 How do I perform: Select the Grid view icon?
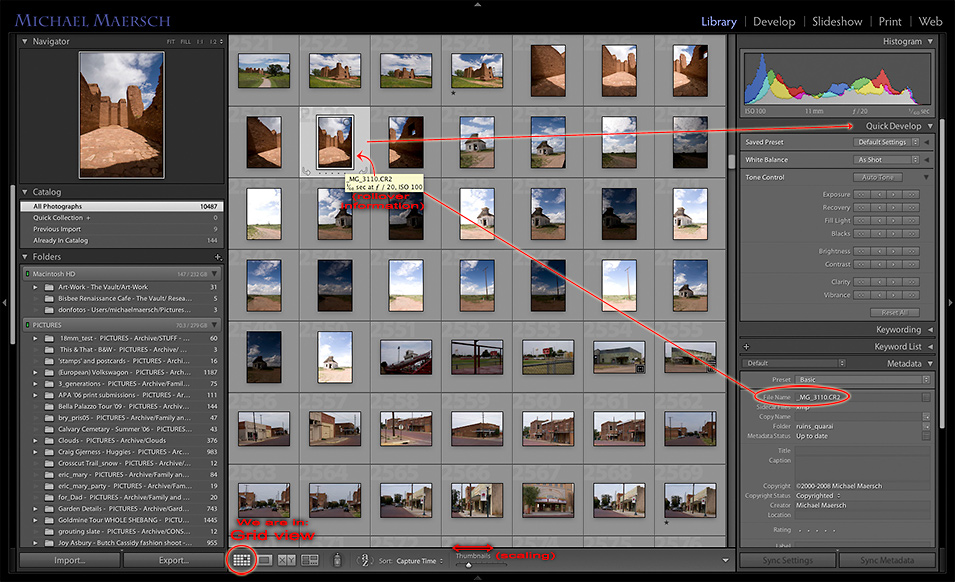point(241,560)
